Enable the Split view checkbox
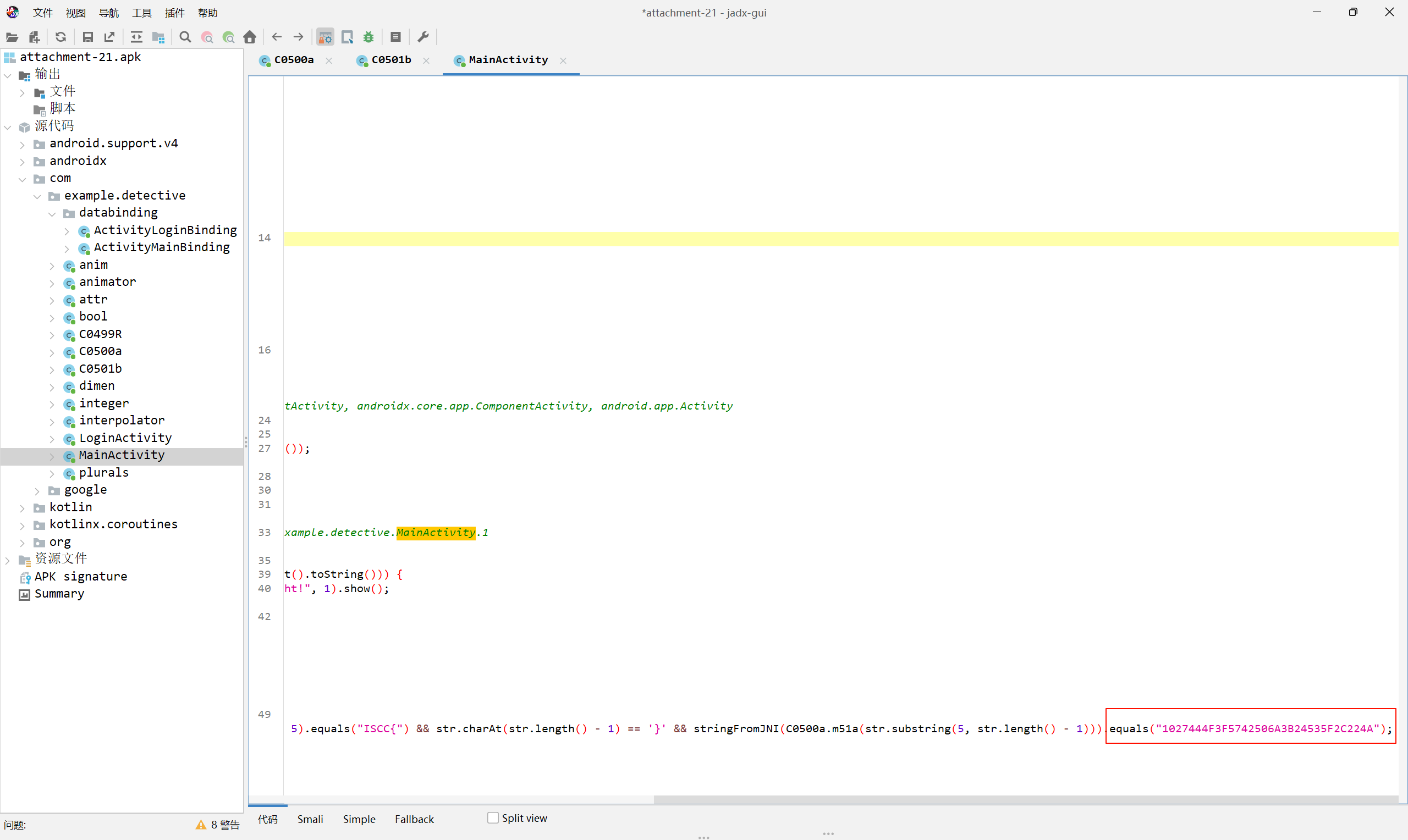Screen dimensions: 1408x840 [x=493, y=818]
